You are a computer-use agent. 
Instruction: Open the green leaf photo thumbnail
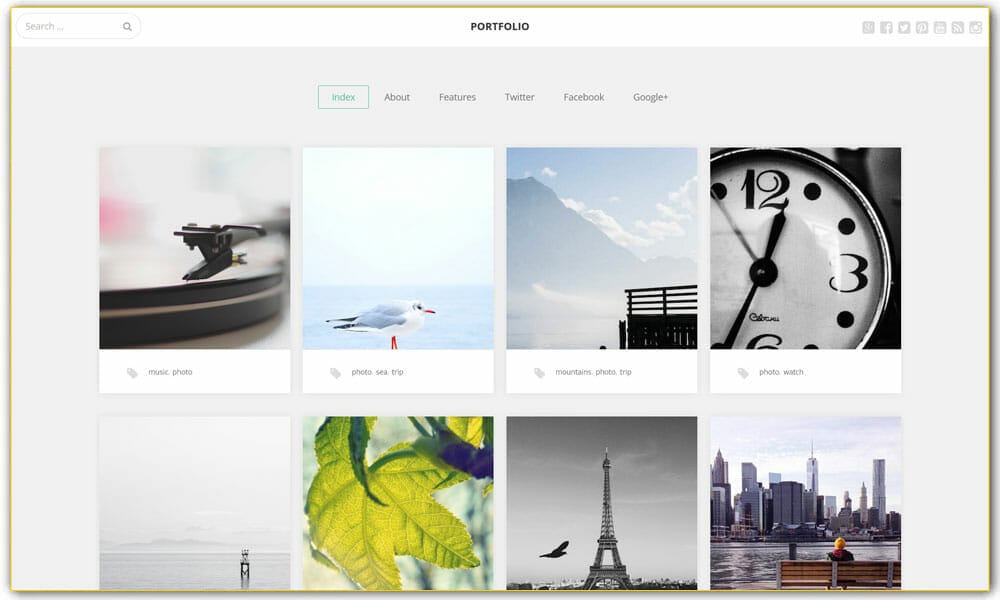click(x=398, y=503)
